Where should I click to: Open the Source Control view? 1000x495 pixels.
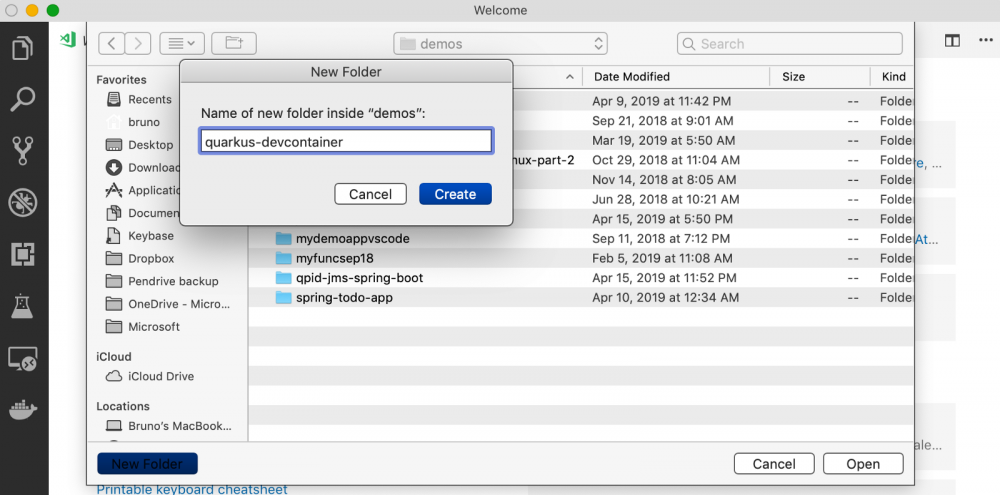click(23, 151)
